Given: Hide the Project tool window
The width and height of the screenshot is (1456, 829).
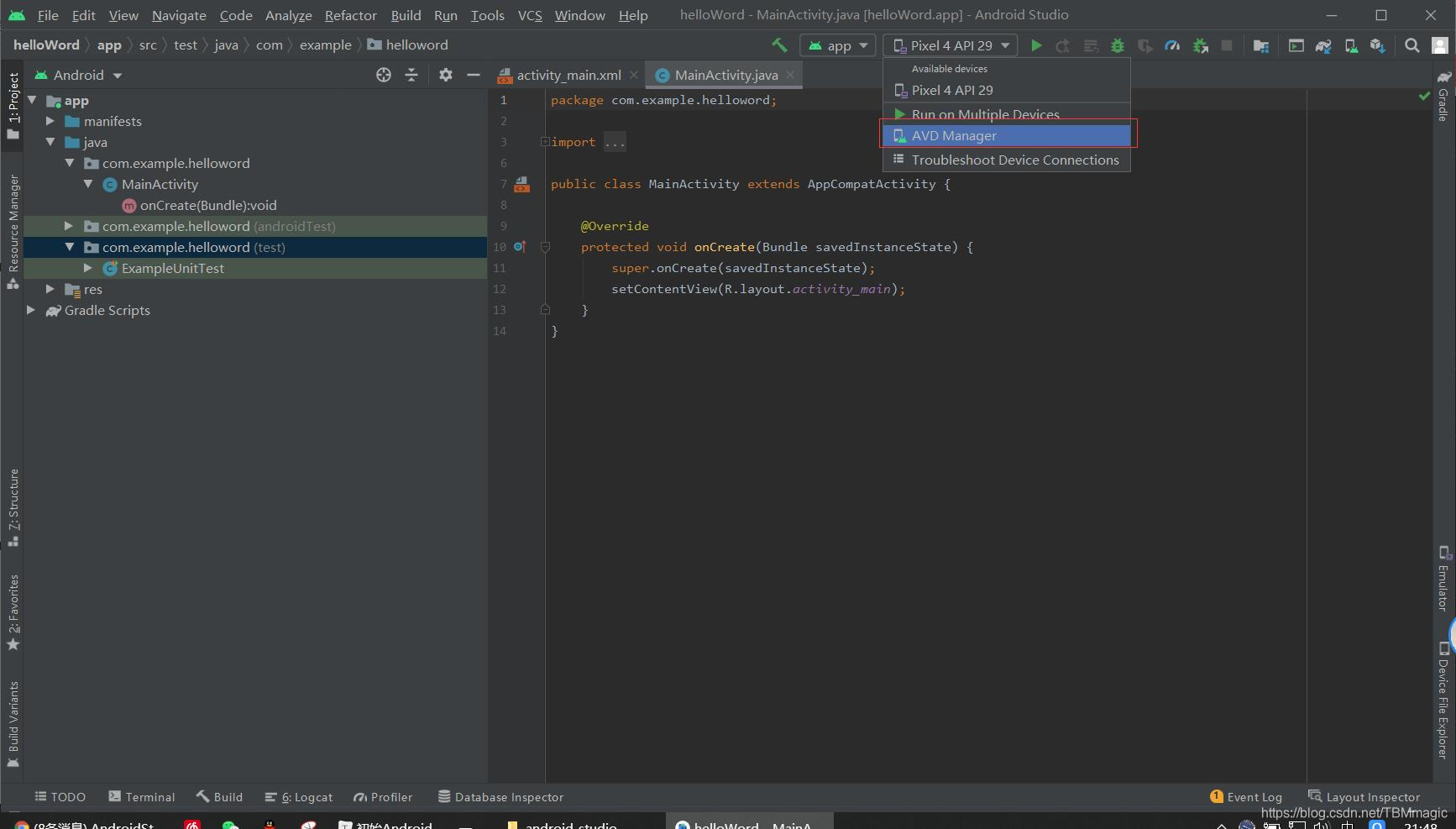Looking at the screenshot, I should (474, 75).
